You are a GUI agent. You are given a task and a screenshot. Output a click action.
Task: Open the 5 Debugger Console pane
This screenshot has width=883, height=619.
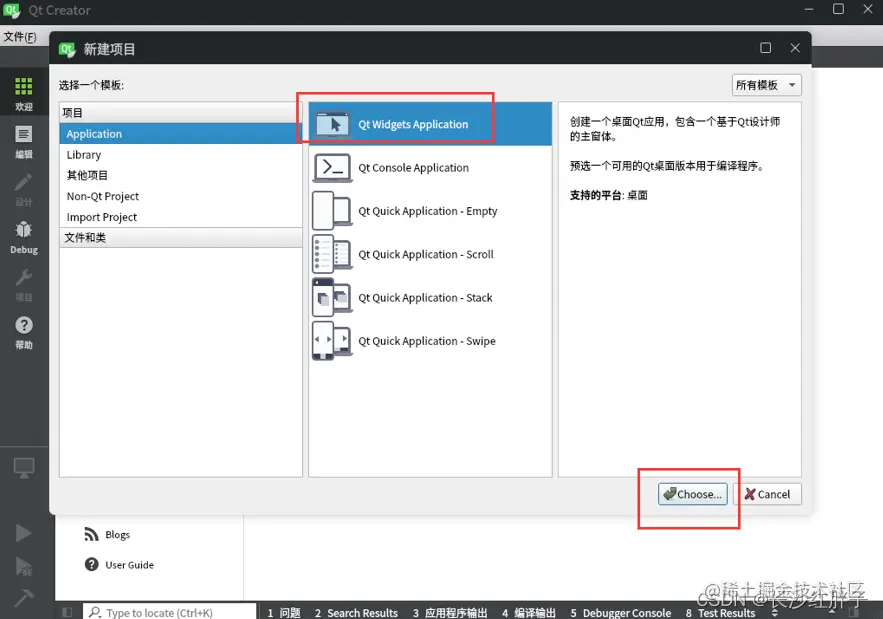tap(621, 613)
